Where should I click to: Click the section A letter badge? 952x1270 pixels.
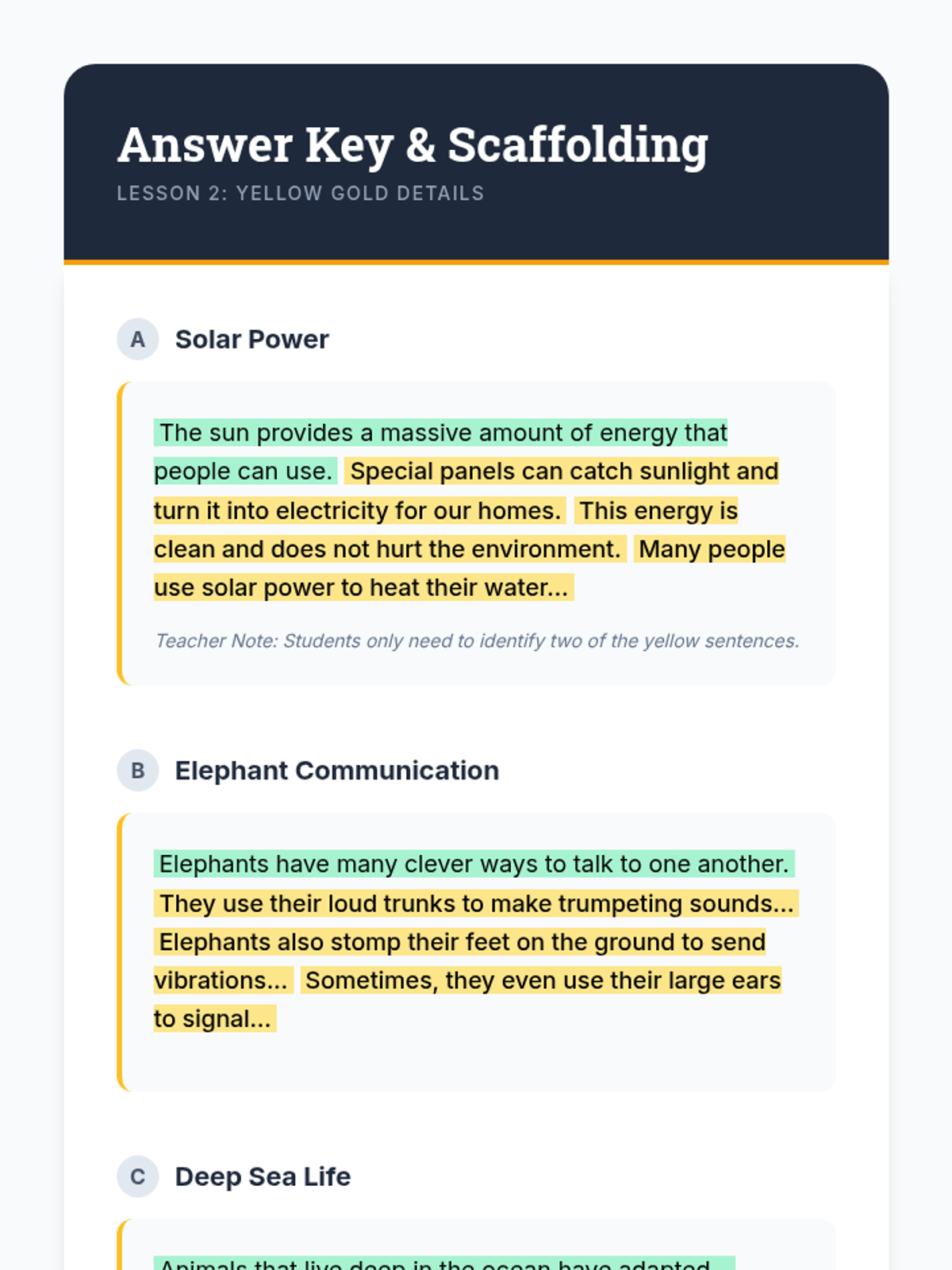coord(137,339)
